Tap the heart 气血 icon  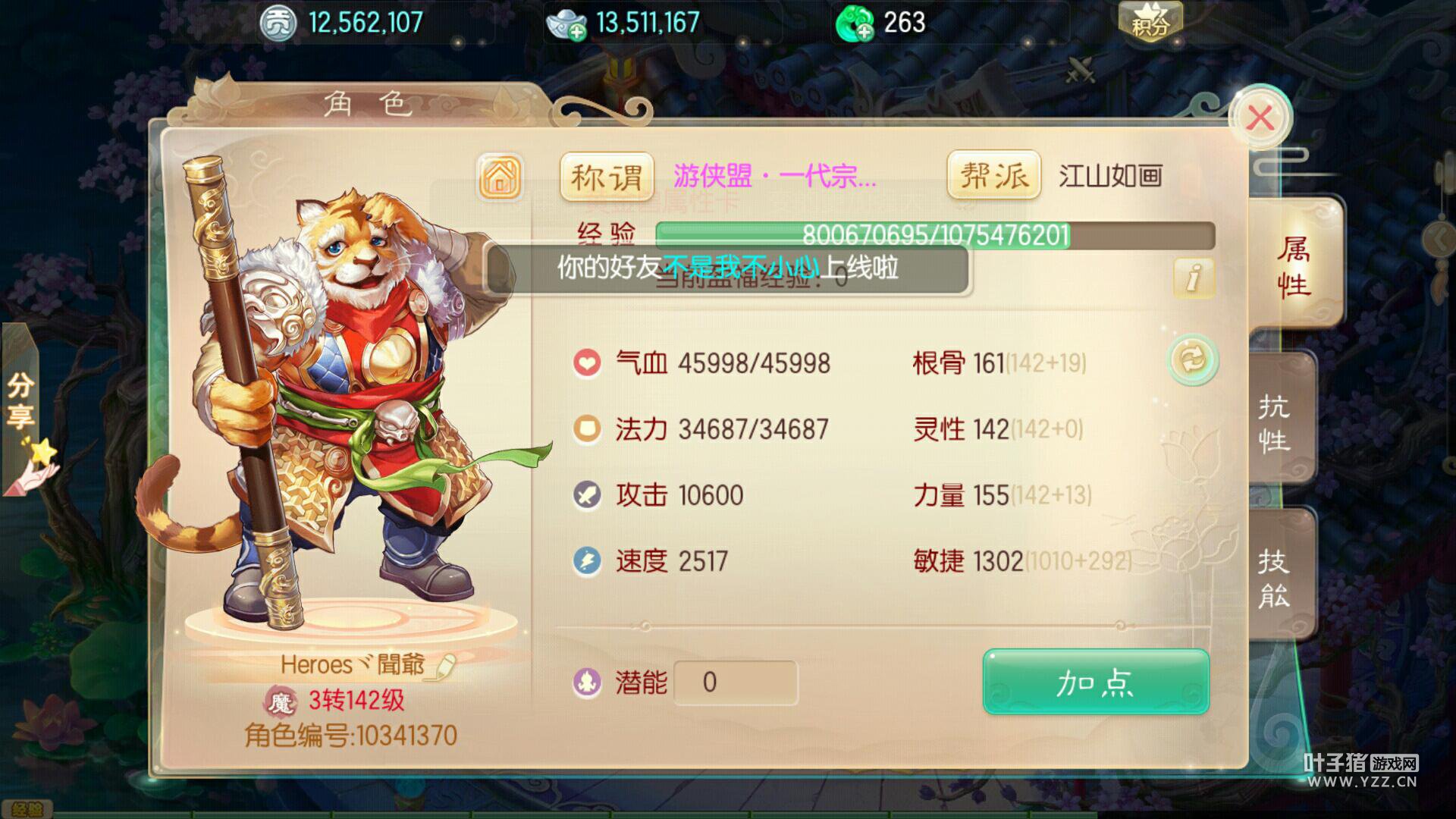[586, 363]
